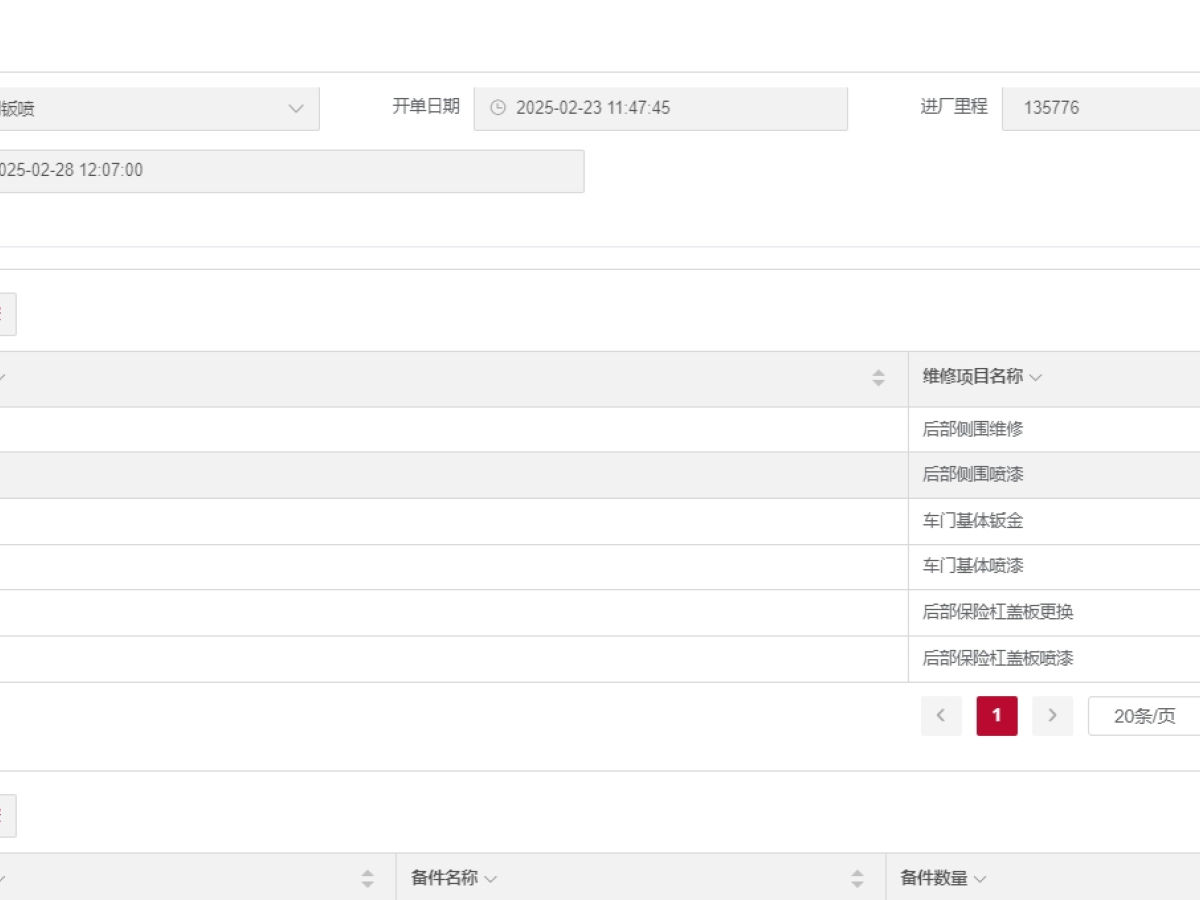
Task: Click the 2025-02-23 11:47:45 date text
Action: click(x=592, y=108)
